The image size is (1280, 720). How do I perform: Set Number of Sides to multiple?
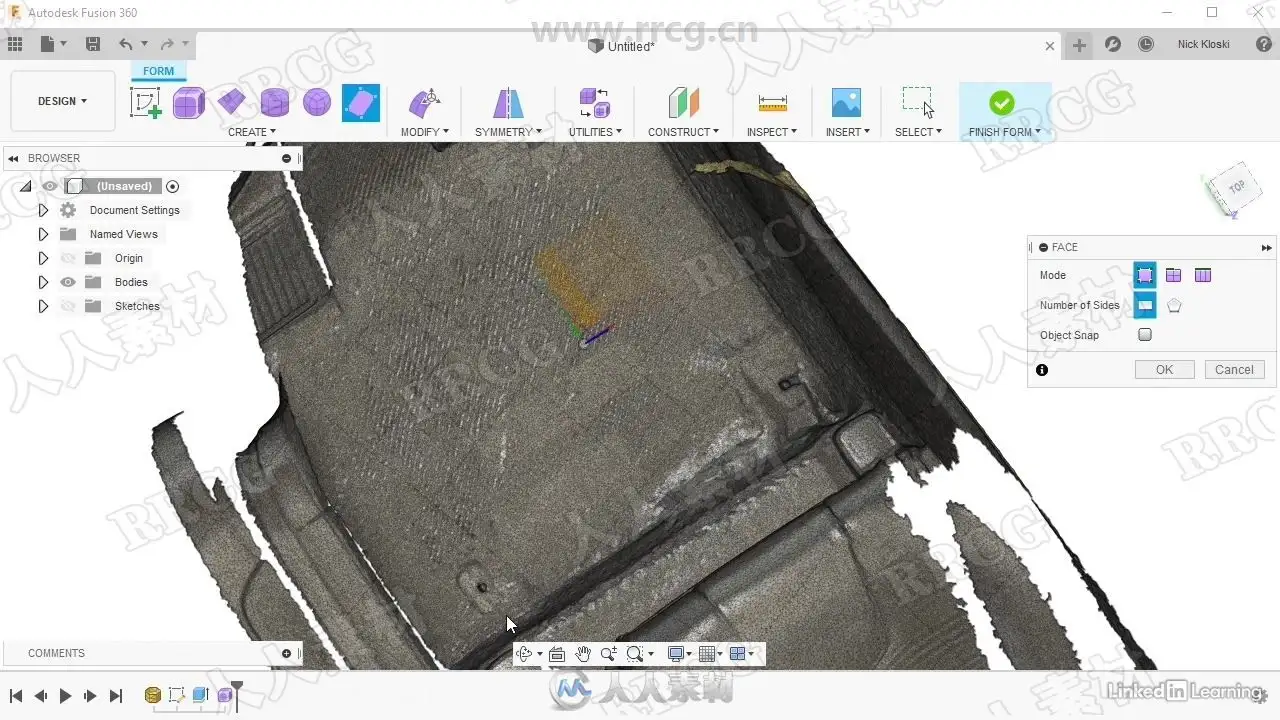1174,305
